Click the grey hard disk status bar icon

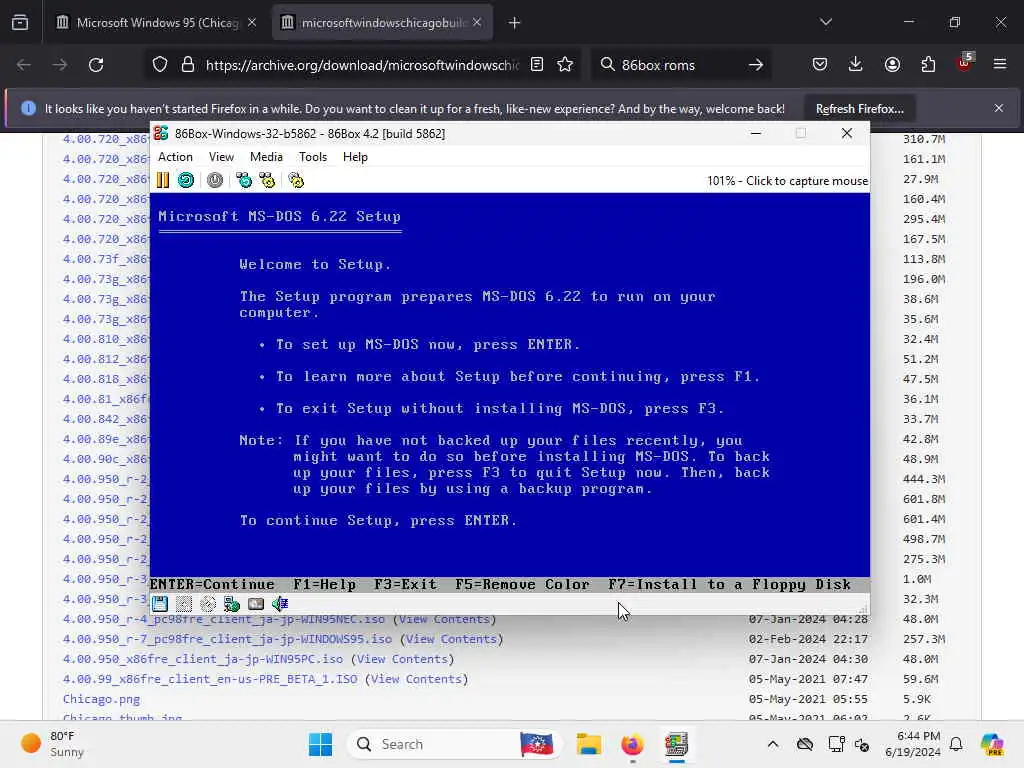pyautogui.click(x=256, y=604)
